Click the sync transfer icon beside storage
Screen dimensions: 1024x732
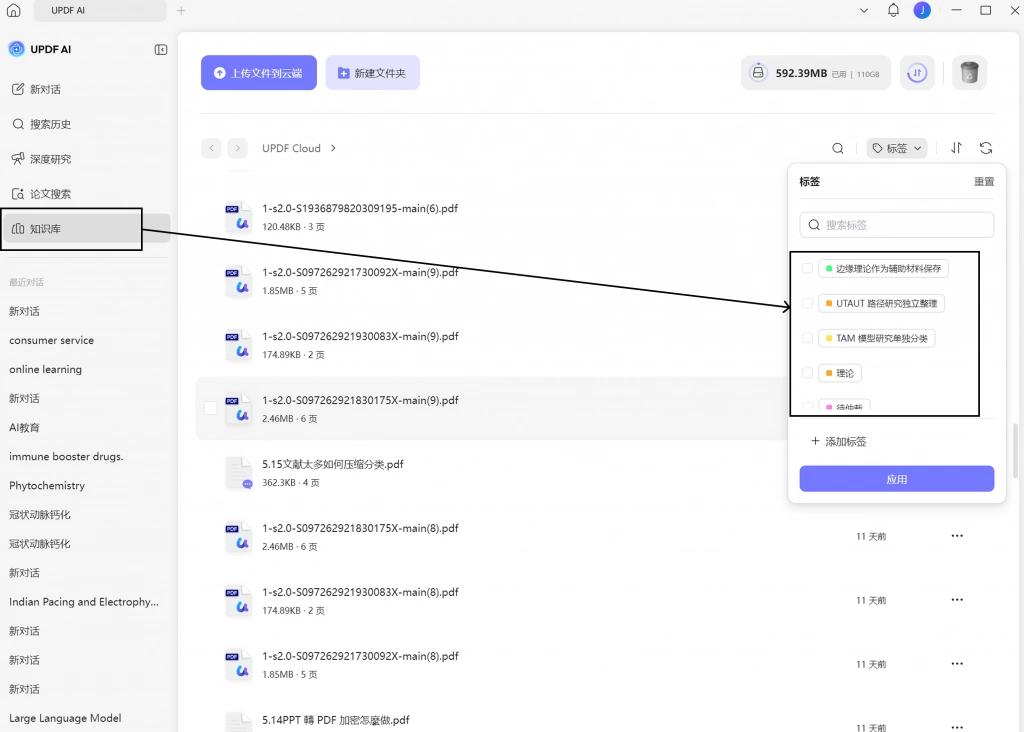[x=917, y=72]
